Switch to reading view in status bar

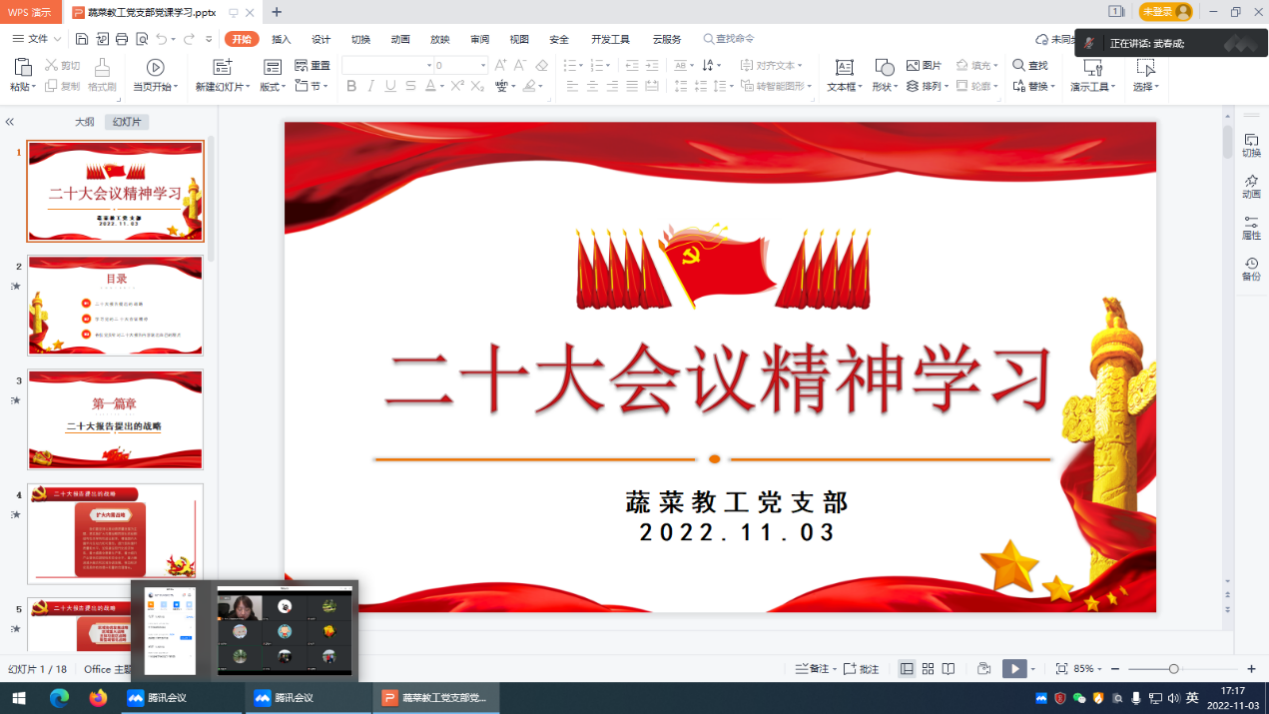pyautogui.click(x=948, y=669)
